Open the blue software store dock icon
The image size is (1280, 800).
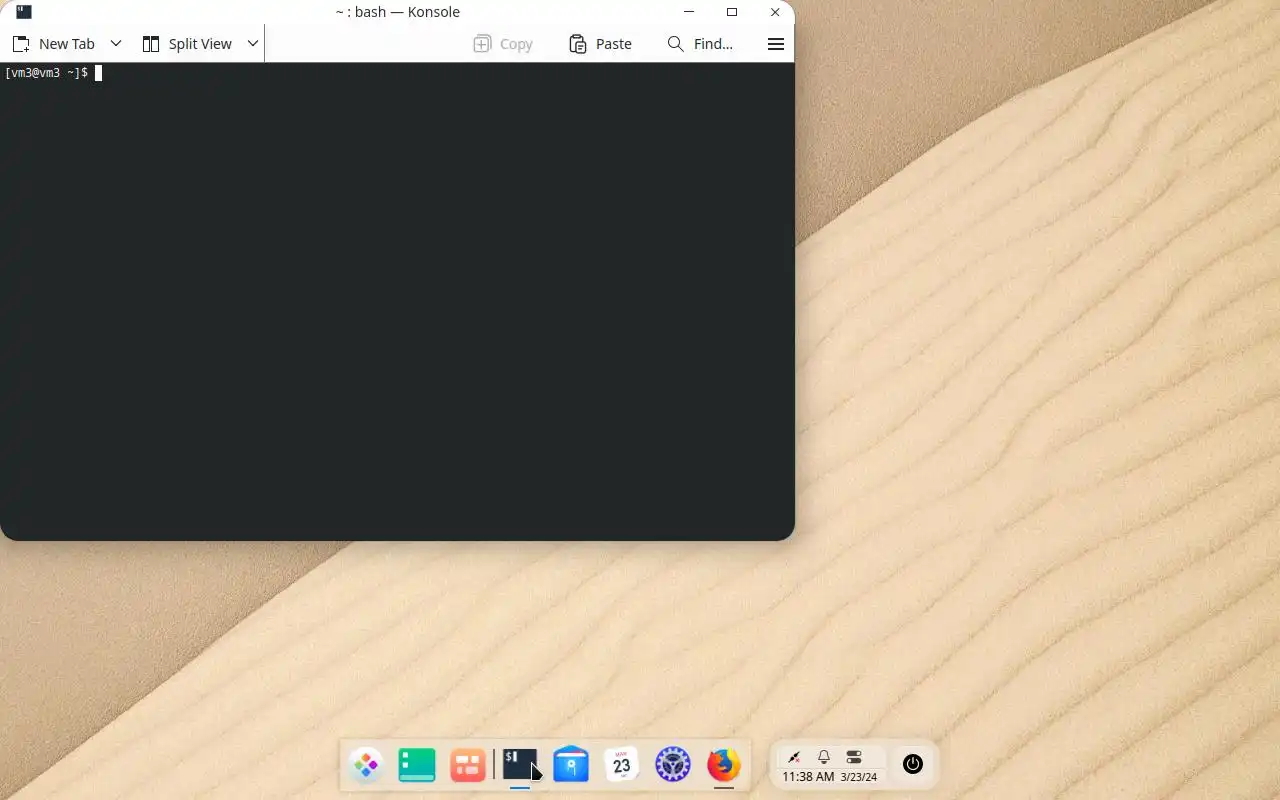571,765
